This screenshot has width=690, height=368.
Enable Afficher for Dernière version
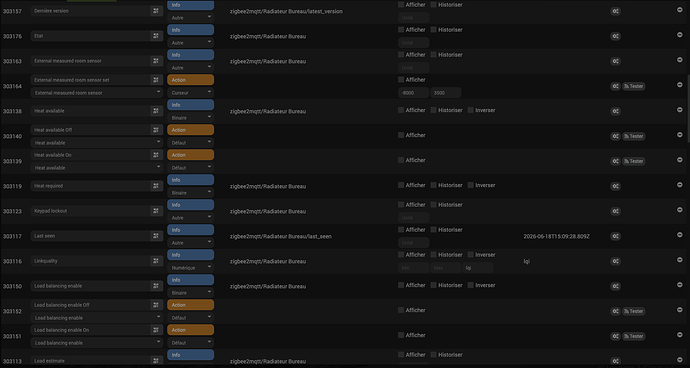[401, 4]
